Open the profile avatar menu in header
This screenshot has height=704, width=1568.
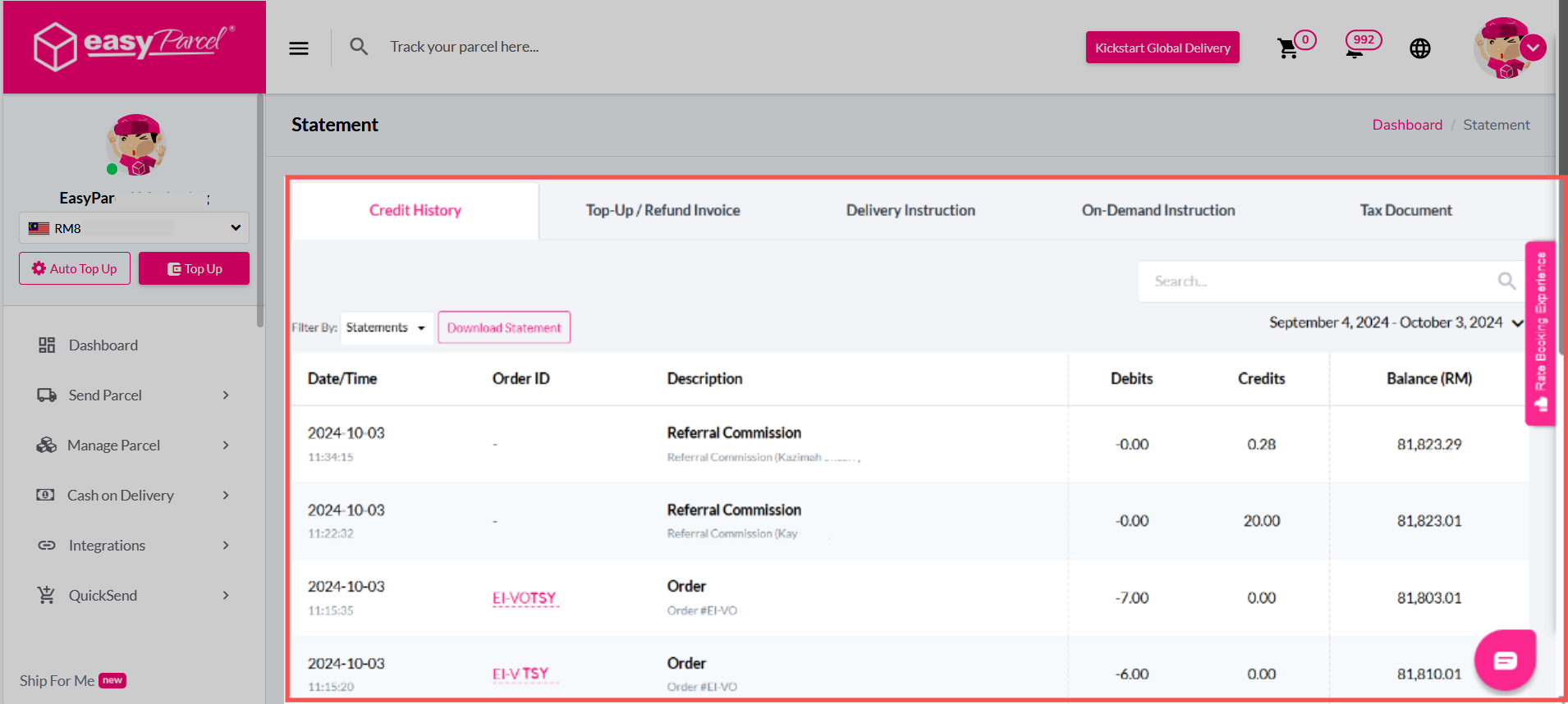(x=1510, y=48)
